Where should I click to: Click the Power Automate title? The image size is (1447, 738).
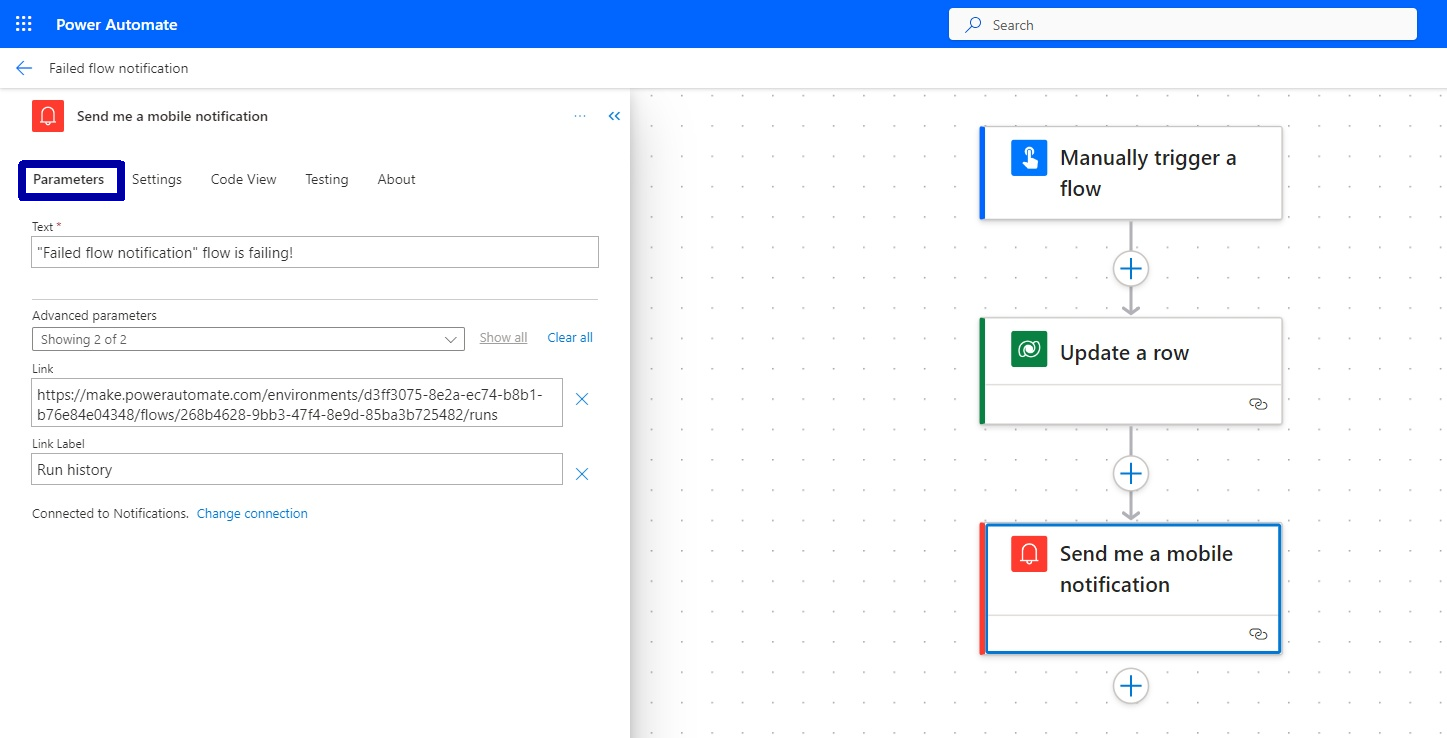(x=117, y=24)
